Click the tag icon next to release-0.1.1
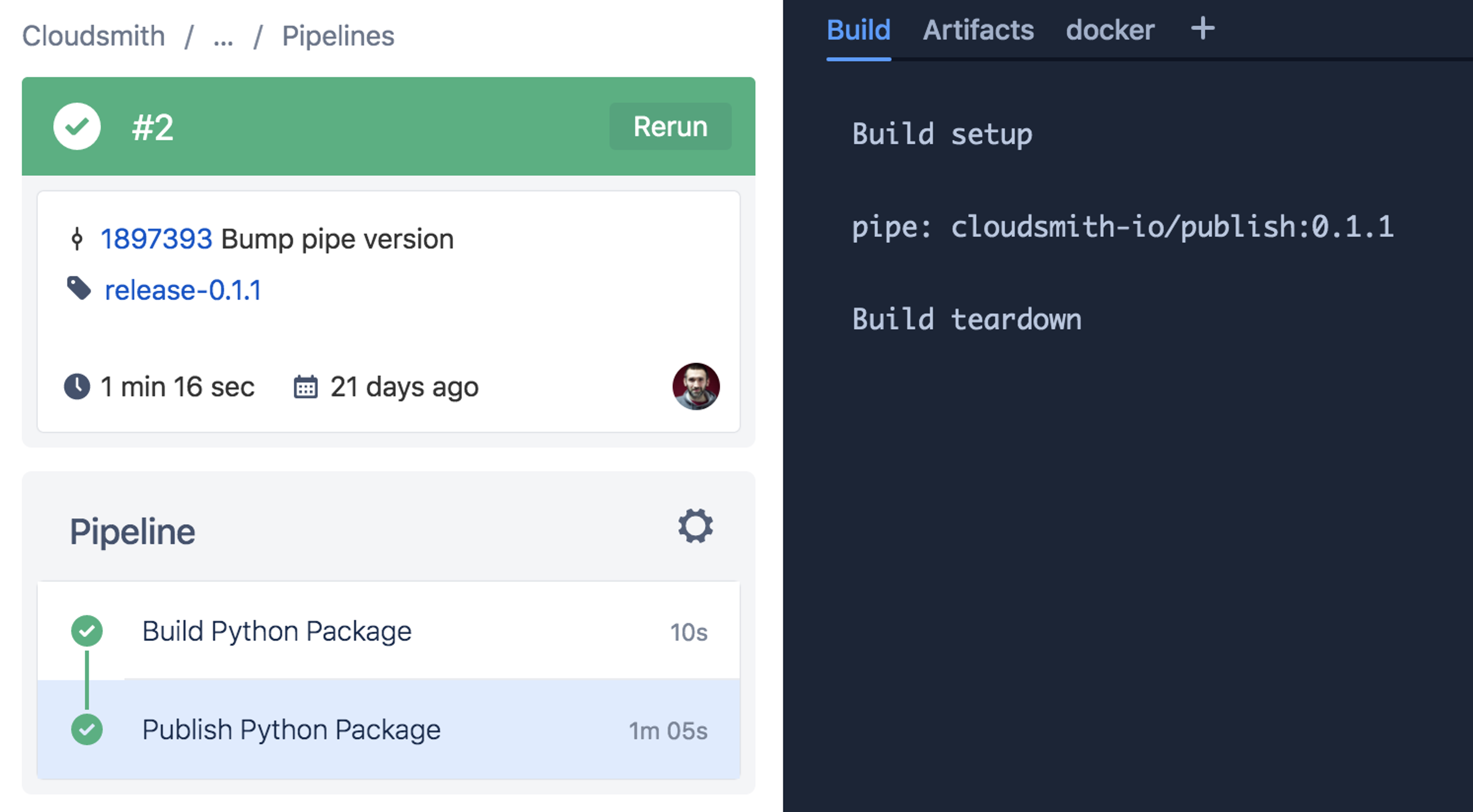Viewport: 1473px width, 812px height. point(79,289)
